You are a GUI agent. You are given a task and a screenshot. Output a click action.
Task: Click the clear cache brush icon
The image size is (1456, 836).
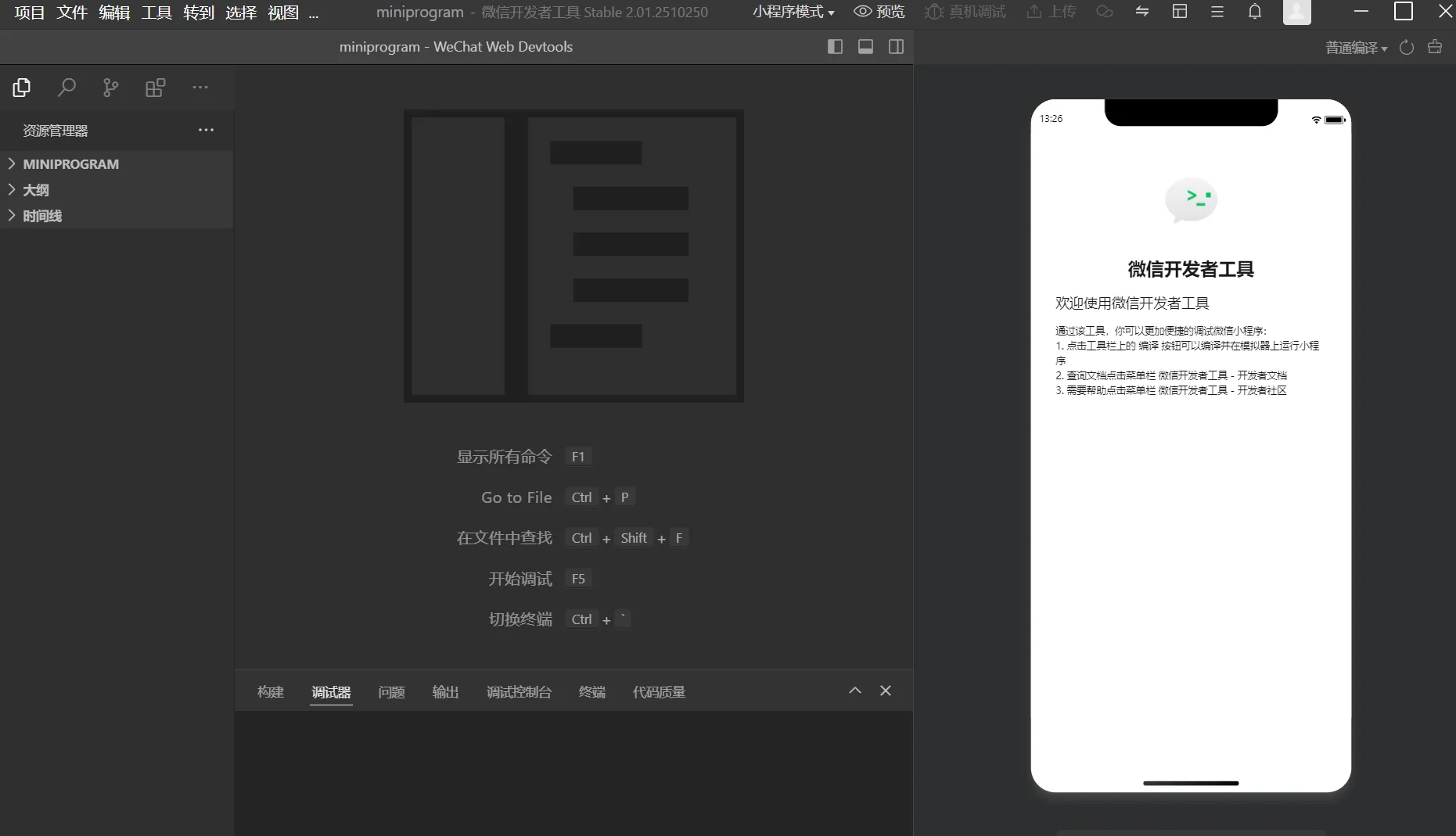tap(1435, 47)
